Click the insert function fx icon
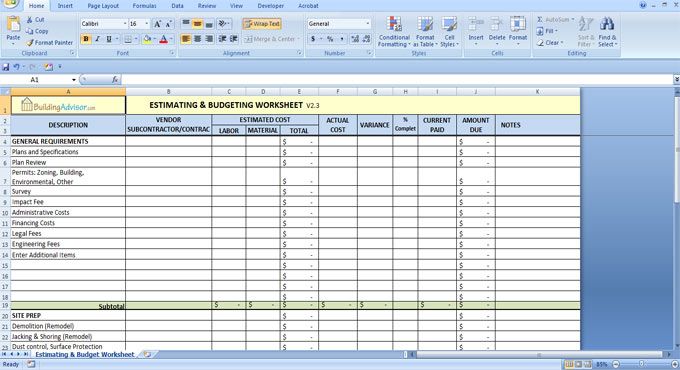The image size is (680, 370). point(115,80)
